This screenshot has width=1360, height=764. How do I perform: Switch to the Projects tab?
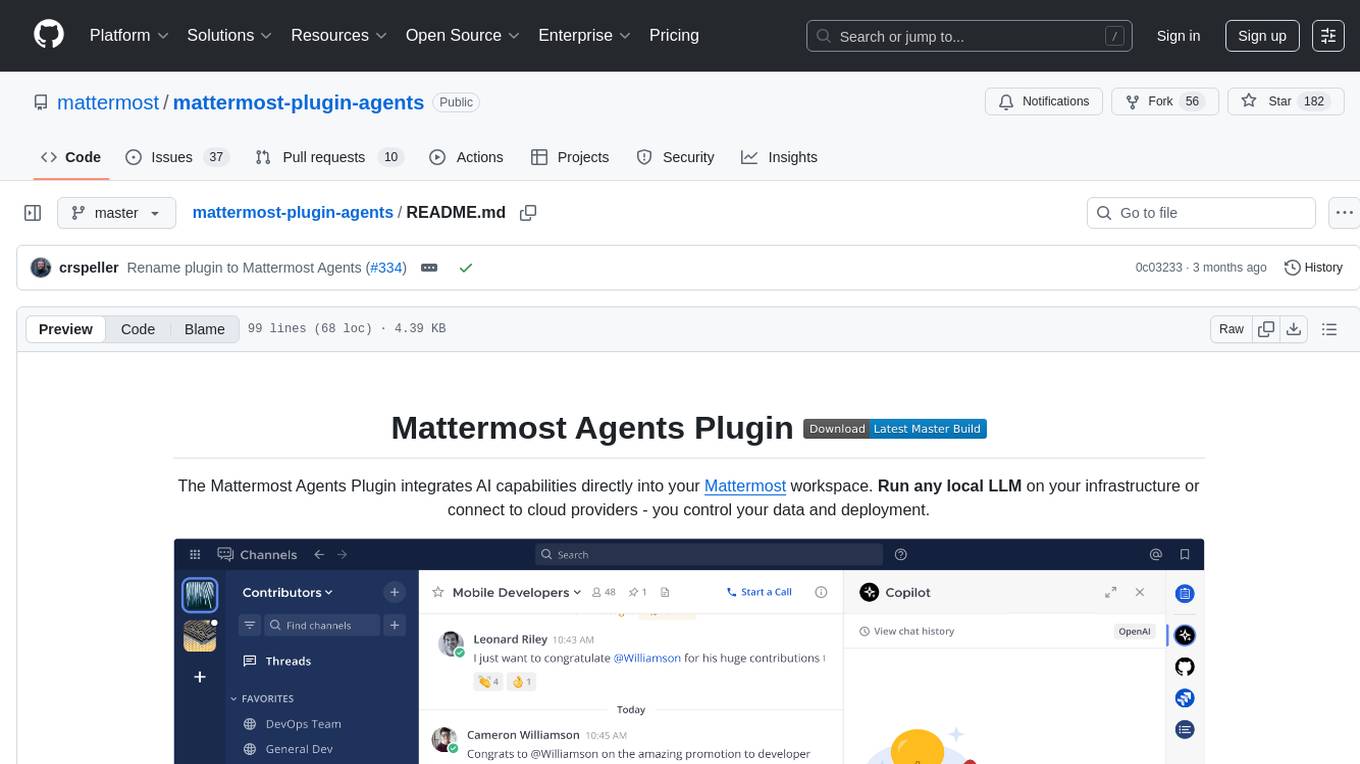pos(570,157)
